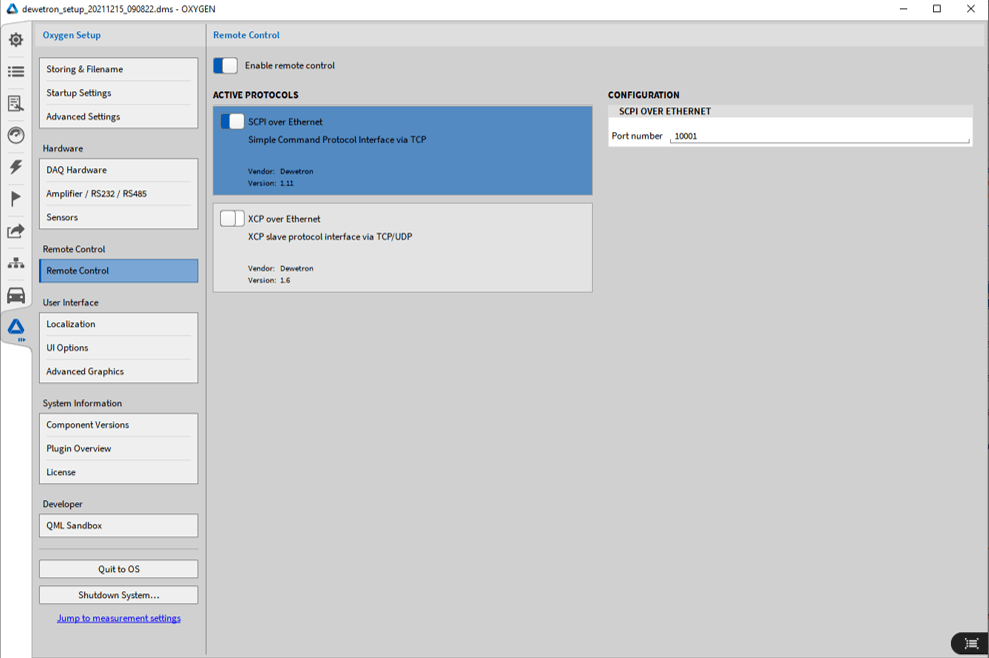
Task: Select the gauge instrument icon in sidebar
Action: point(16,135)
